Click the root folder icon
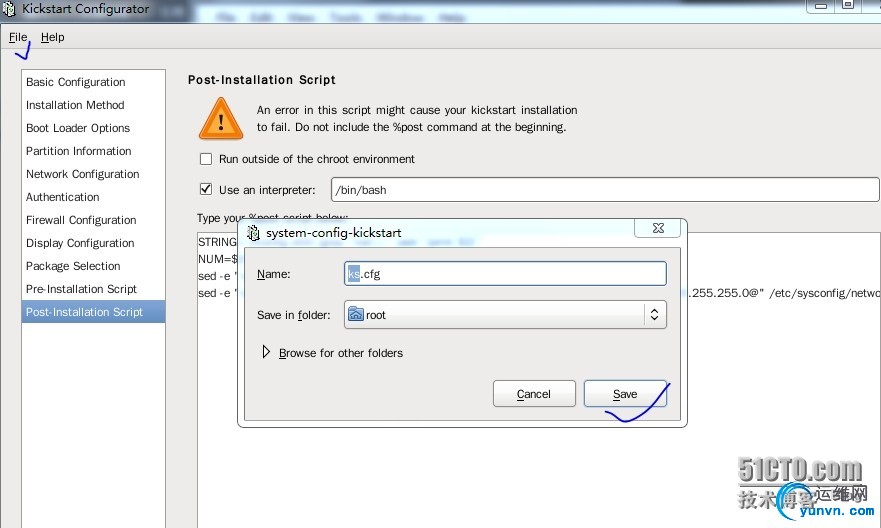The image size is (881, 528). [x=356, y=314]
